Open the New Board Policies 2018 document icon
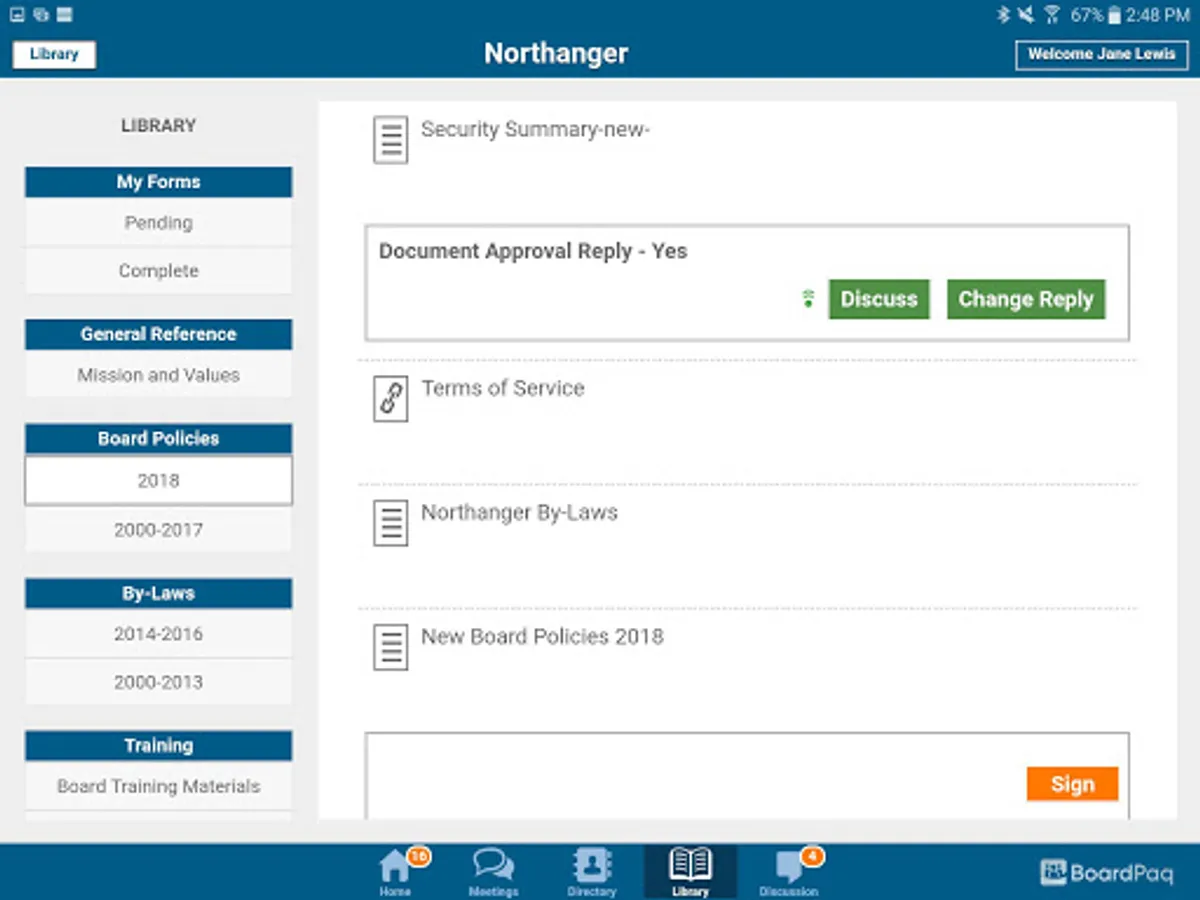Image resolution: width=1200 pixels, height=900 pixels. click(391, 647)
